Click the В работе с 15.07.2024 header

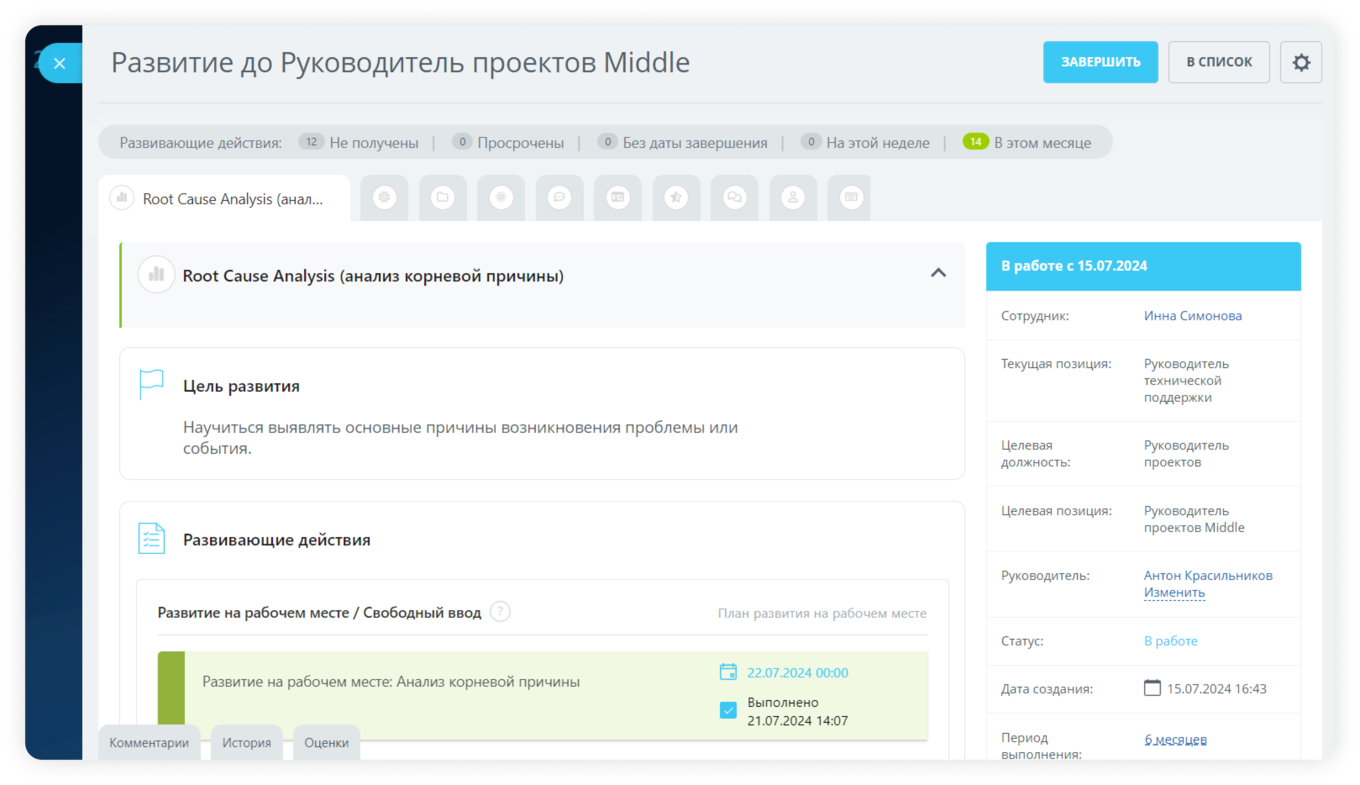pyautogui.click(x=1143, y=266)
